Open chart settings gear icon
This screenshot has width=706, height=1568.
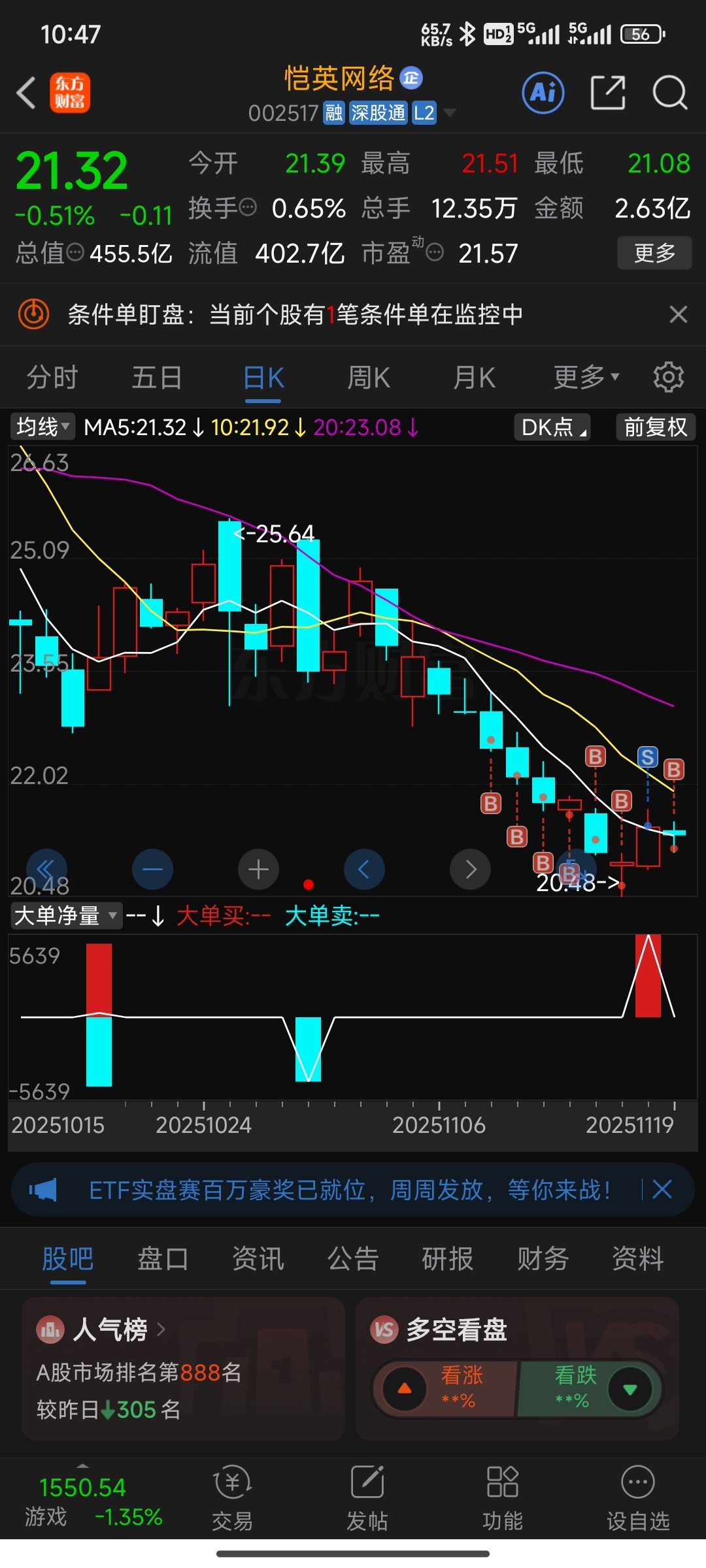coord(669,377)
